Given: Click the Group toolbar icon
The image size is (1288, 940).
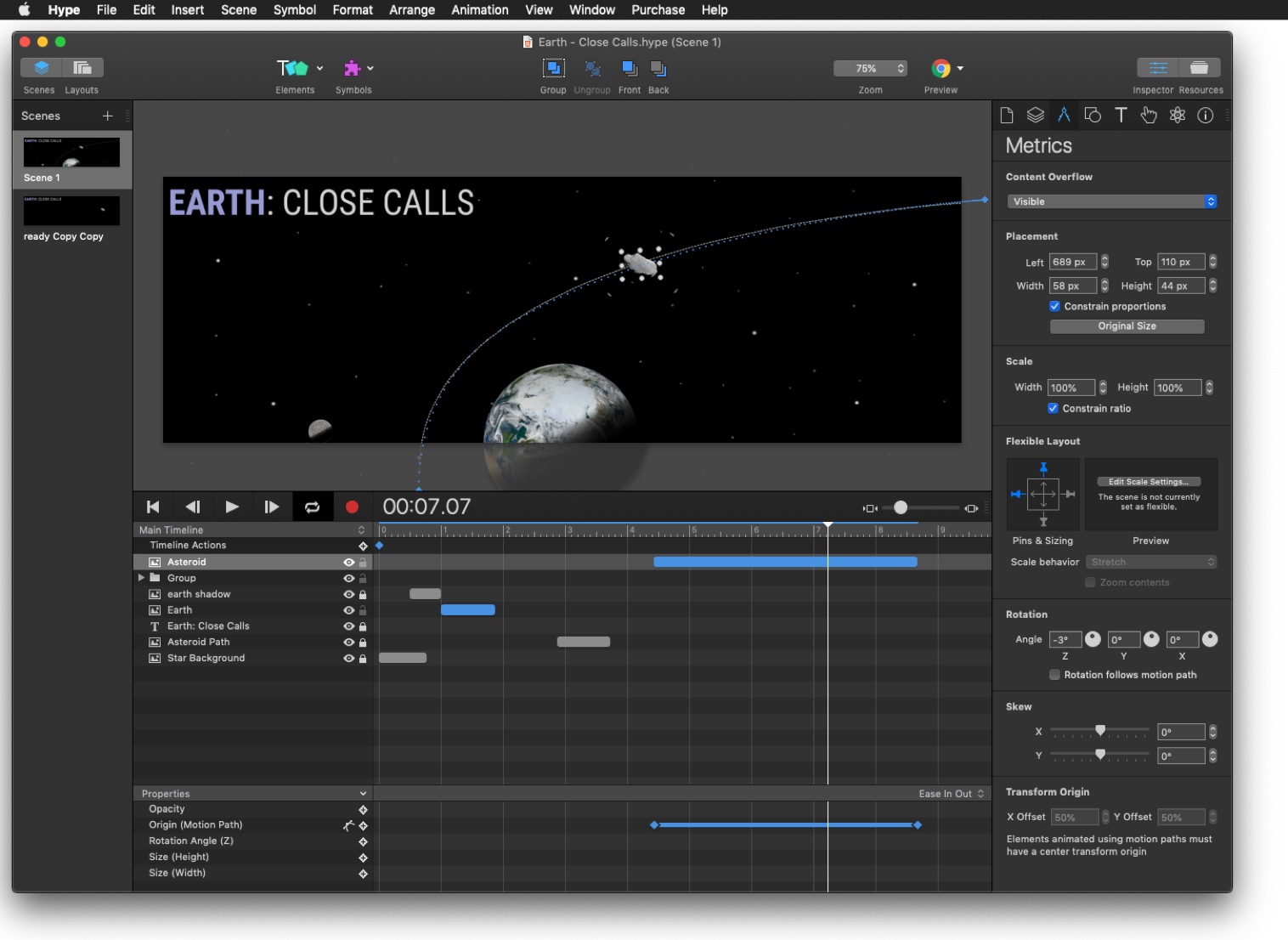Looking at the screenshot, I should 553,68.
